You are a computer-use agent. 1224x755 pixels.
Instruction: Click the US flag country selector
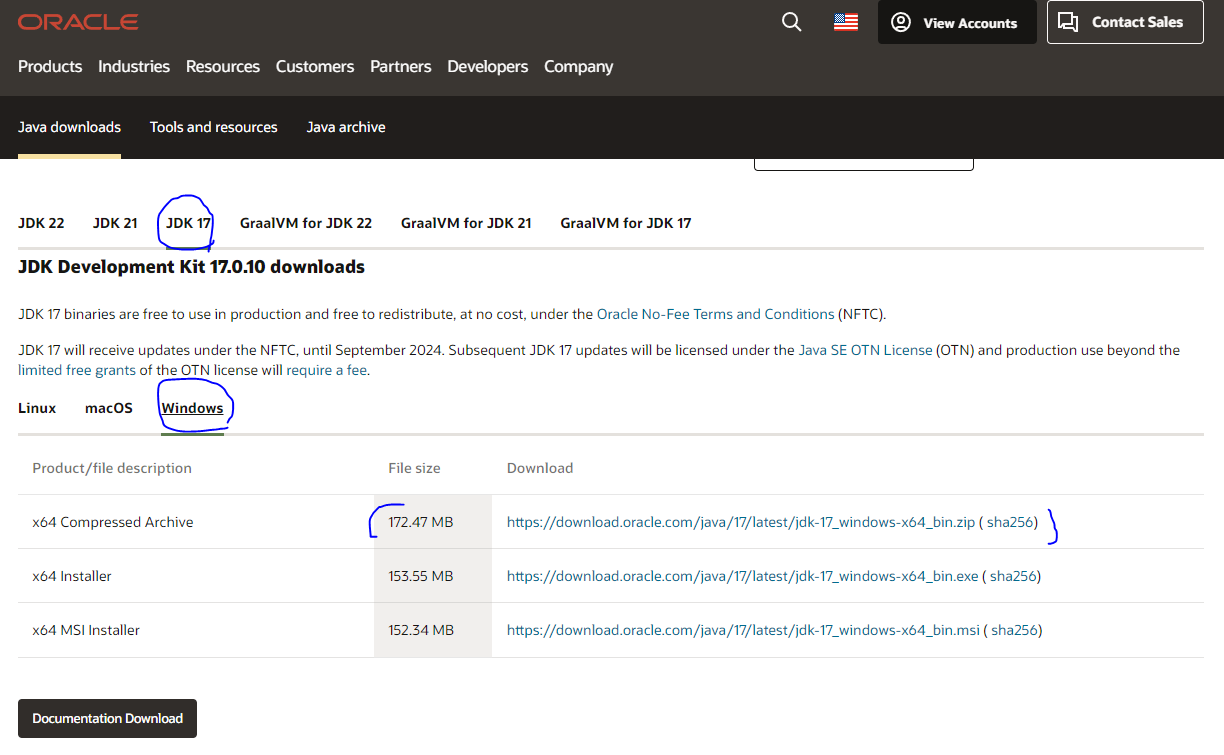(846, 22)
